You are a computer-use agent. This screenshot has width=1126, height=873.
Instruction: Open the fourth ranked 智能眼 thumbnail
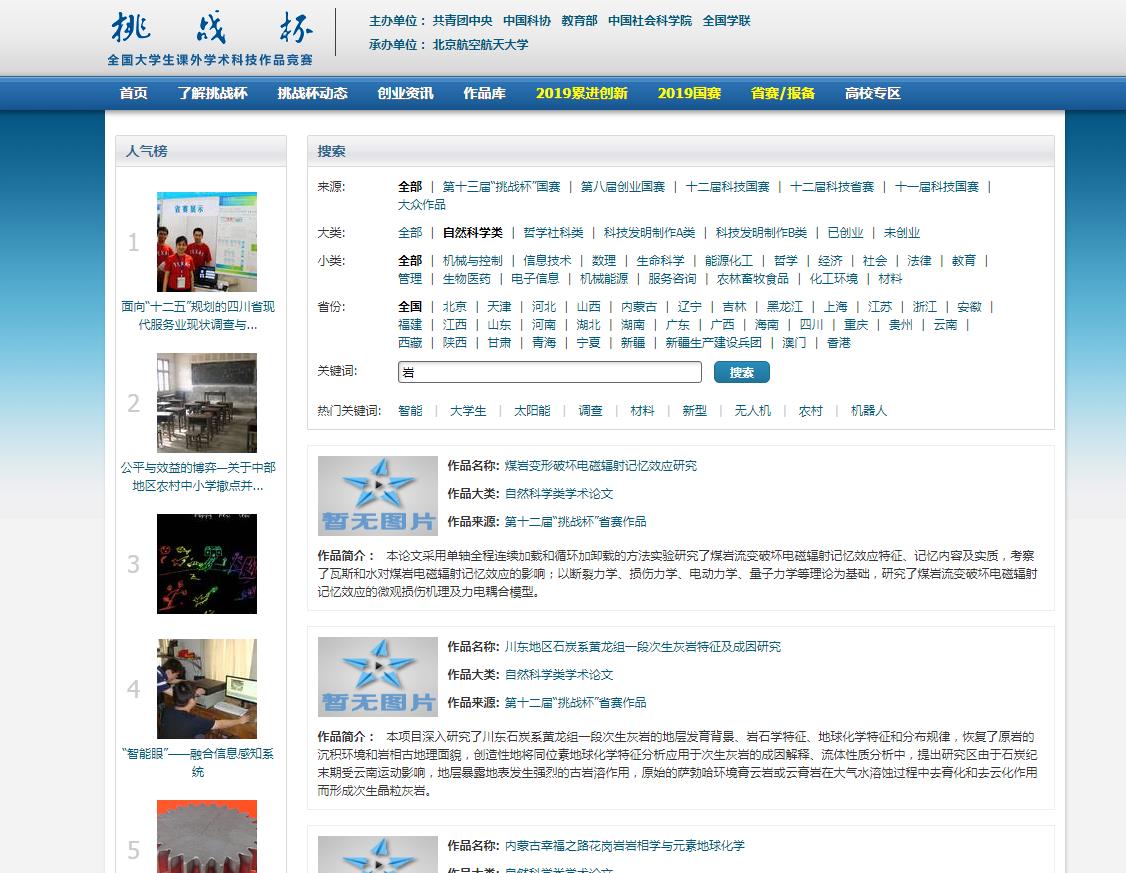[206, 689]
